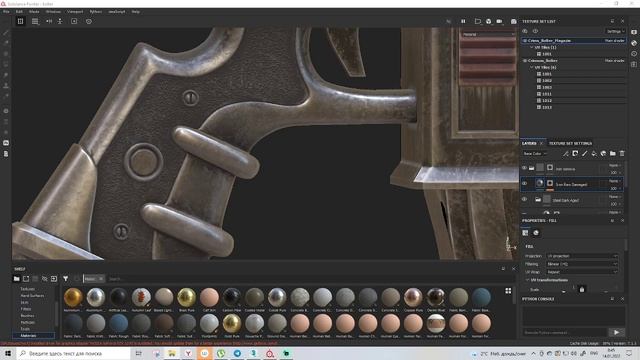Open the UV Wrap dropdown set to Repeat
This screenshot has width=640, height=360.
point(582,272)
